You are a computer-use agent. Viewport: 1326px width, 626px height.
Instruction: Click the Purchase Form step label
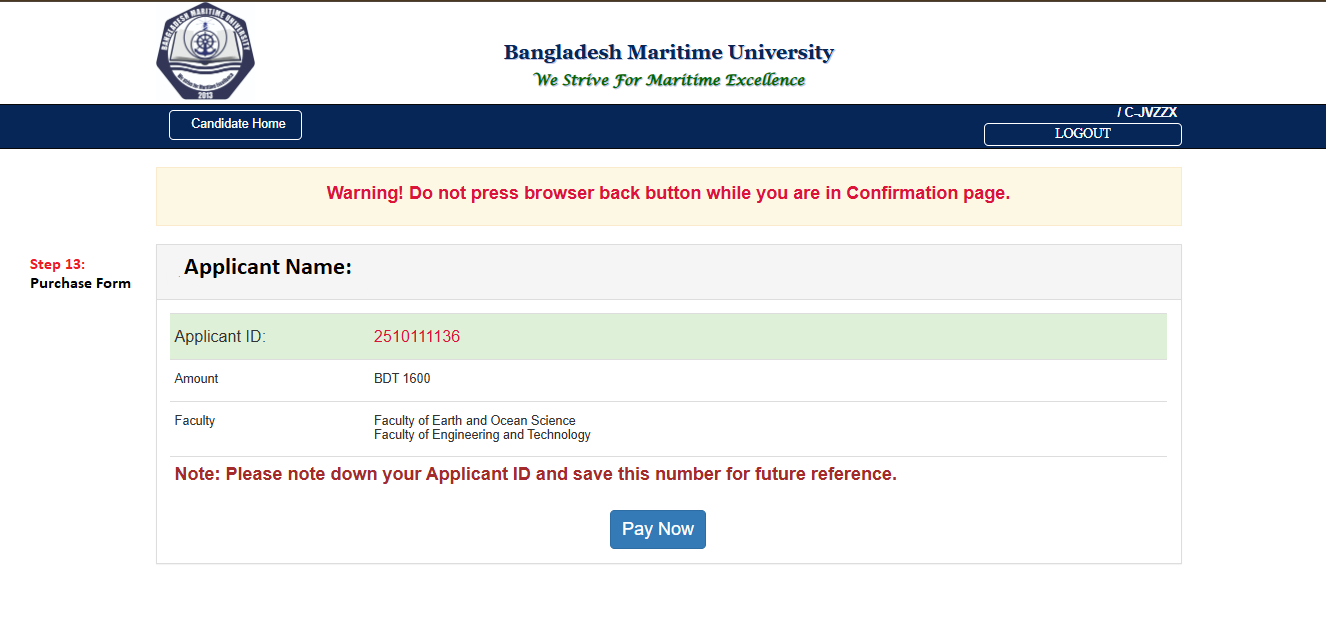pyautogui.click(x=80, y=283)
